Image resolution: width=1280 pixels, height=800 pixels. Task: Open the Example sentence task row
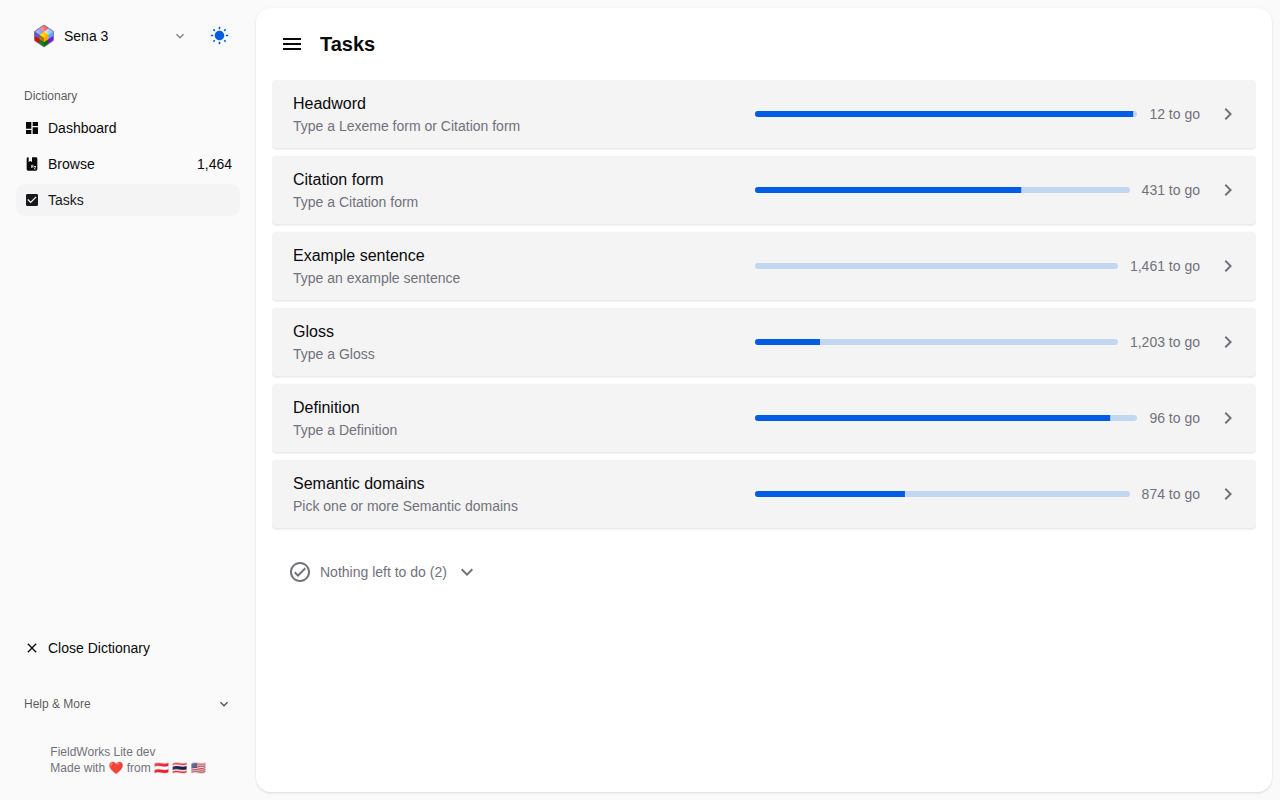click(764, 266)
